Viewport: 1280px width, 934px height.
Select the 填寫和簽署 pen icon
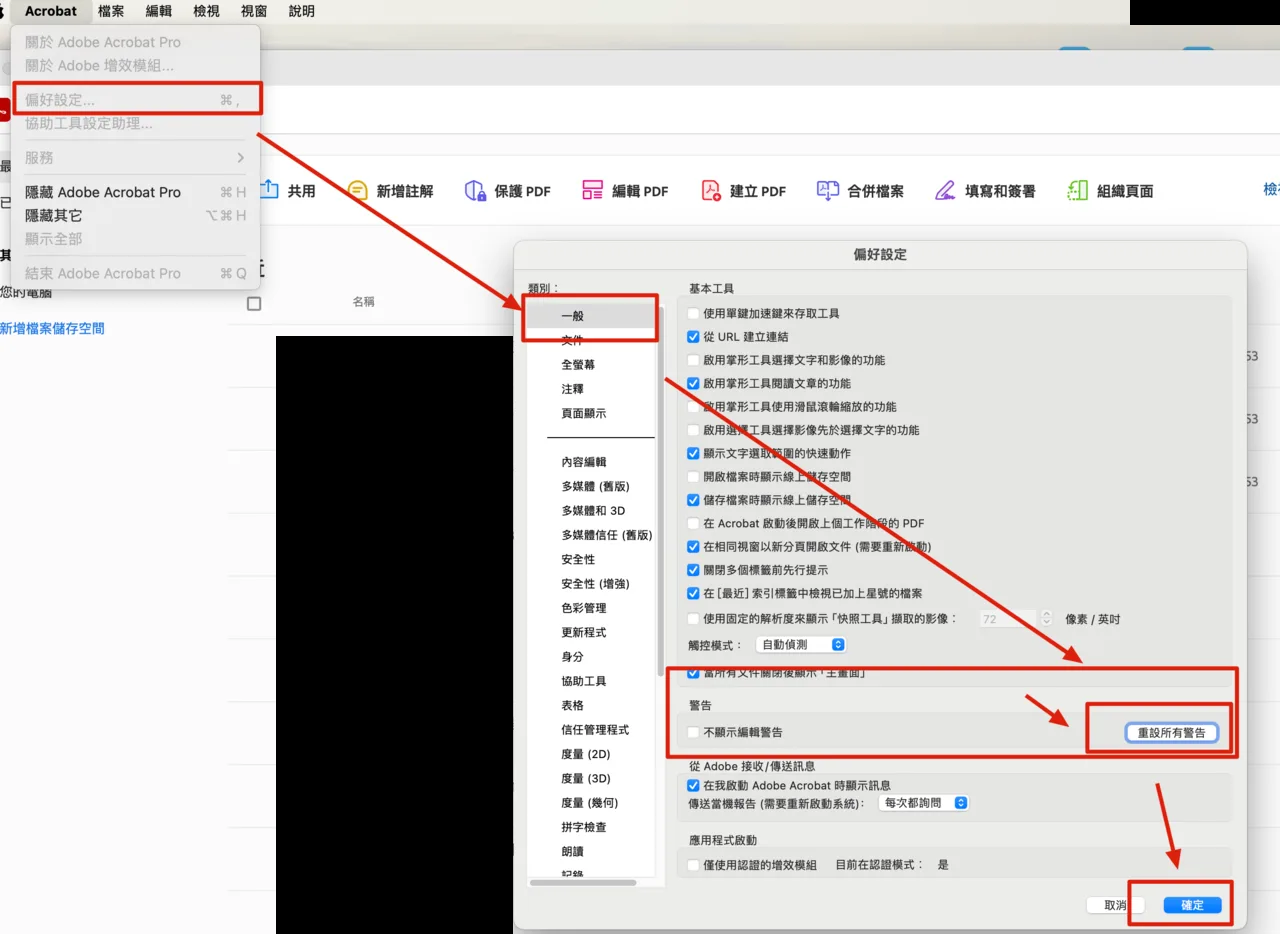tap(945, 190)
